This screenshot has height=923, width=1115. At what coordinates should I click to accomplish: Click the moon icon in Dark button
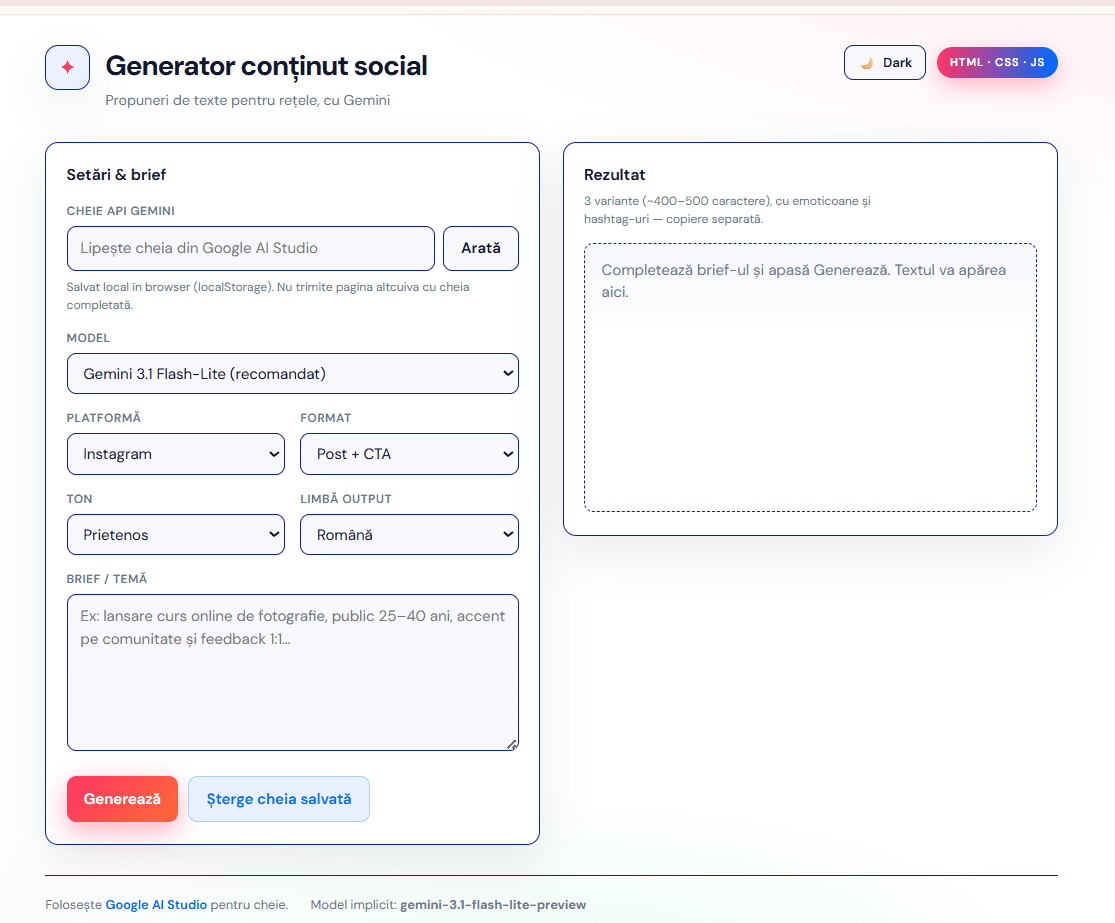pos(867,63)
